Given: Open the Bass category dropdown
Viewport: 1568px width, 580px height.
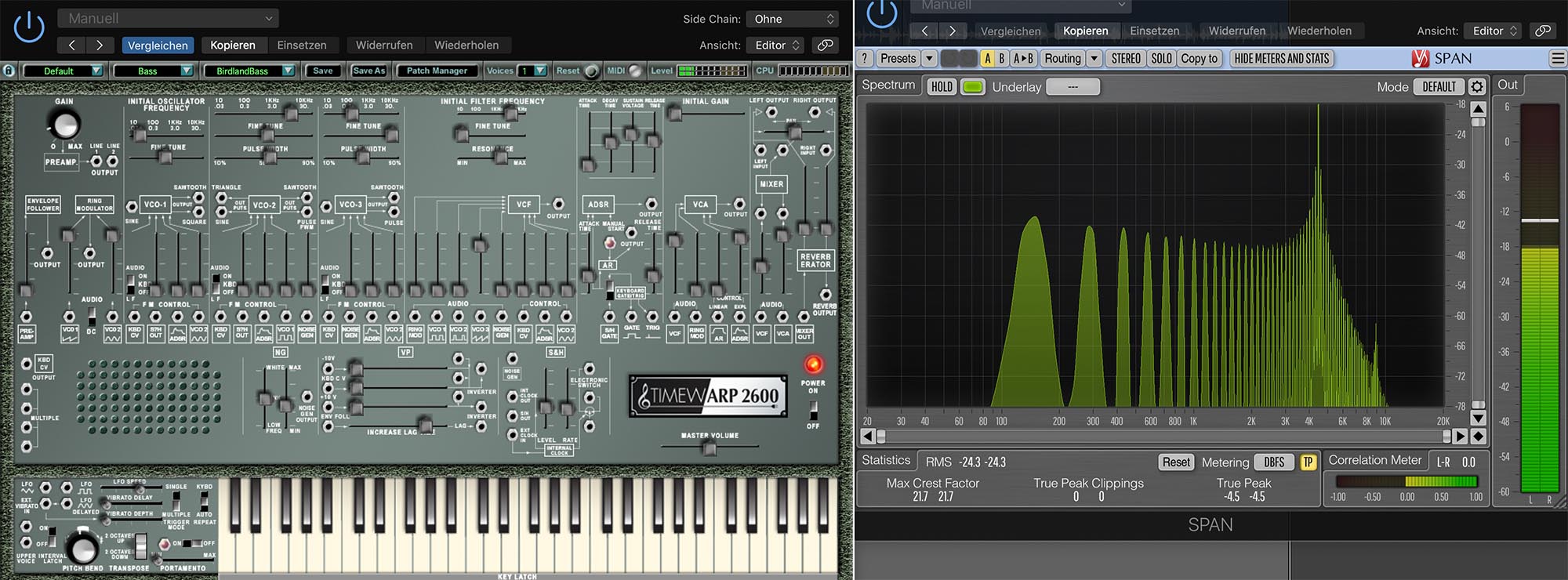Looking at the screenshot, I should pyautogui.click(x=154, y=71).
